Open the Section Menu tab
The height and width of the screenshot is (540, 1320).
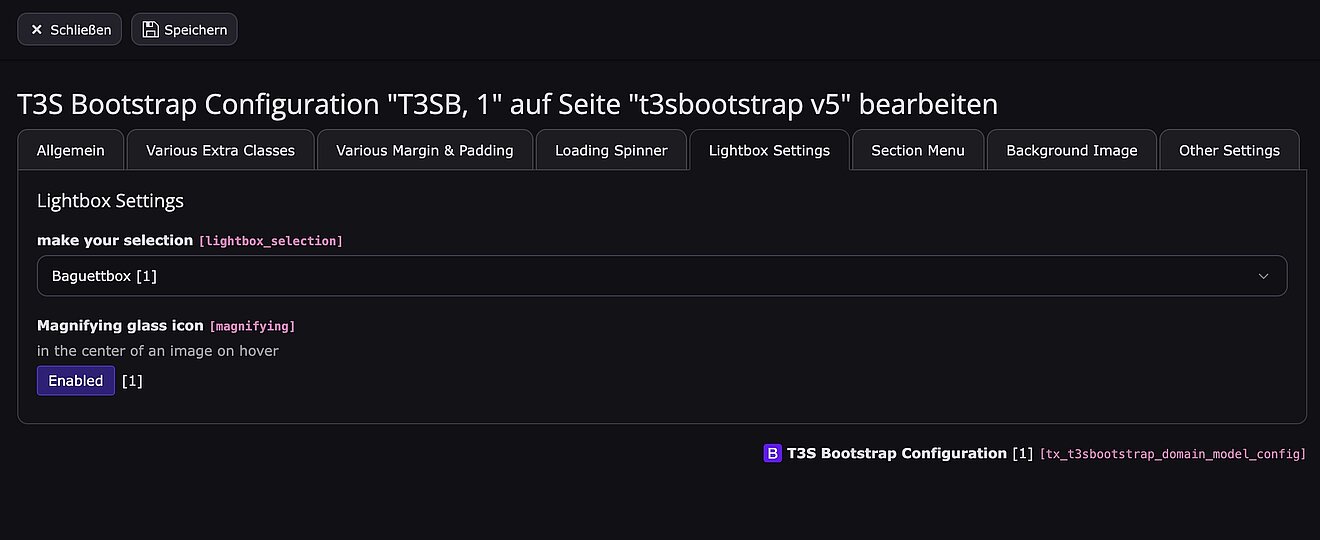click(x=918, y=151)
